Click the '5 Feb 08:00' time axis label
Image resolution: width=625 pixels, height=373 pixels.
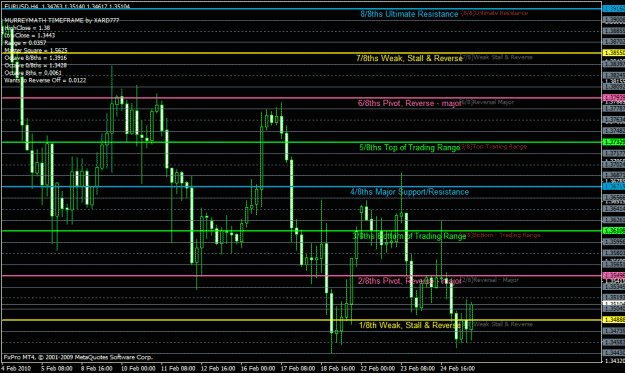click(57, 368)
